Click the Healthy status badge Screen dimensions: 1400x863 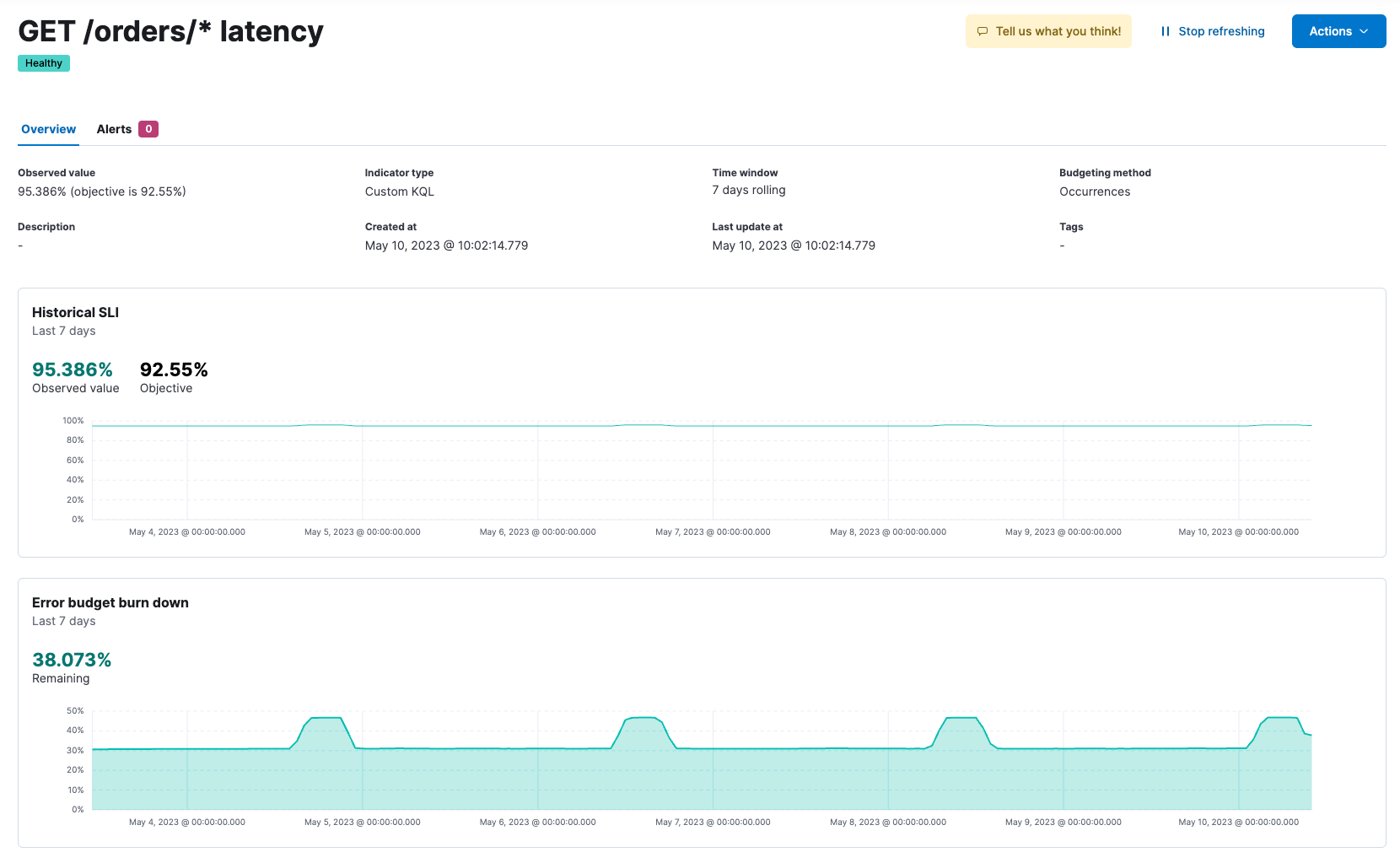(43, 62)
